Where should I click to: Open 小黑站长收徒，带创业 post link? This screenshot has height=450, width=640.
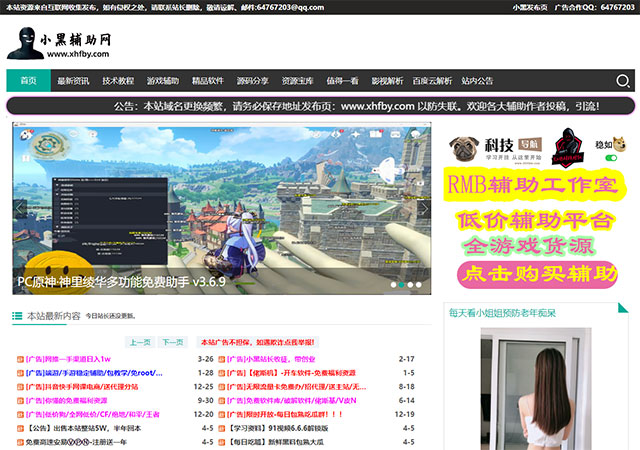pyautogui.click(x=271, y=359)
